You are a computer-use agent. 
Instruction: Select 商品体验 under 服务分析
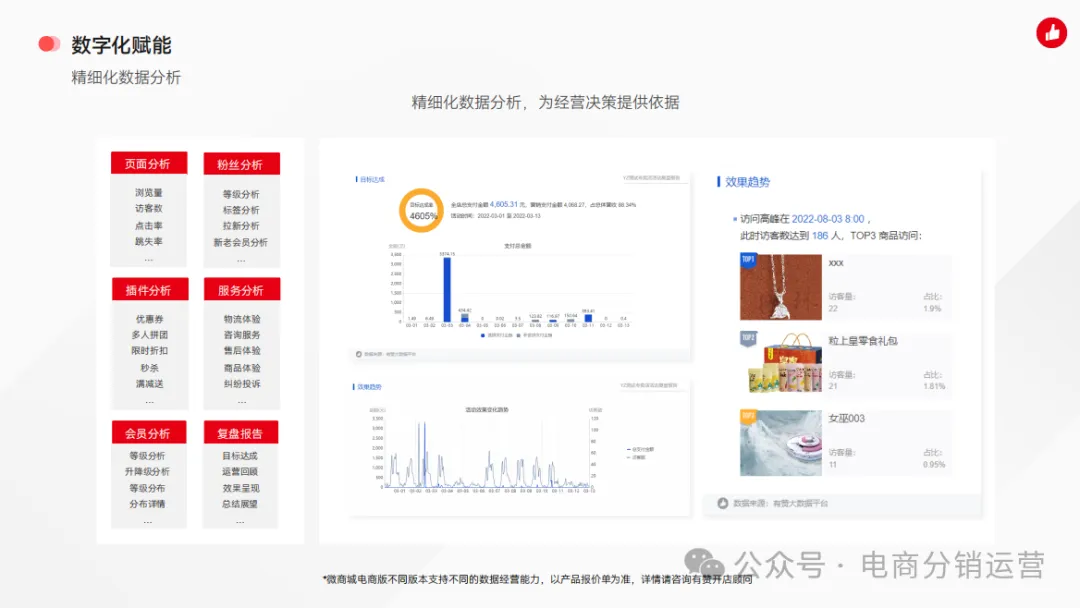pos(242,368)
